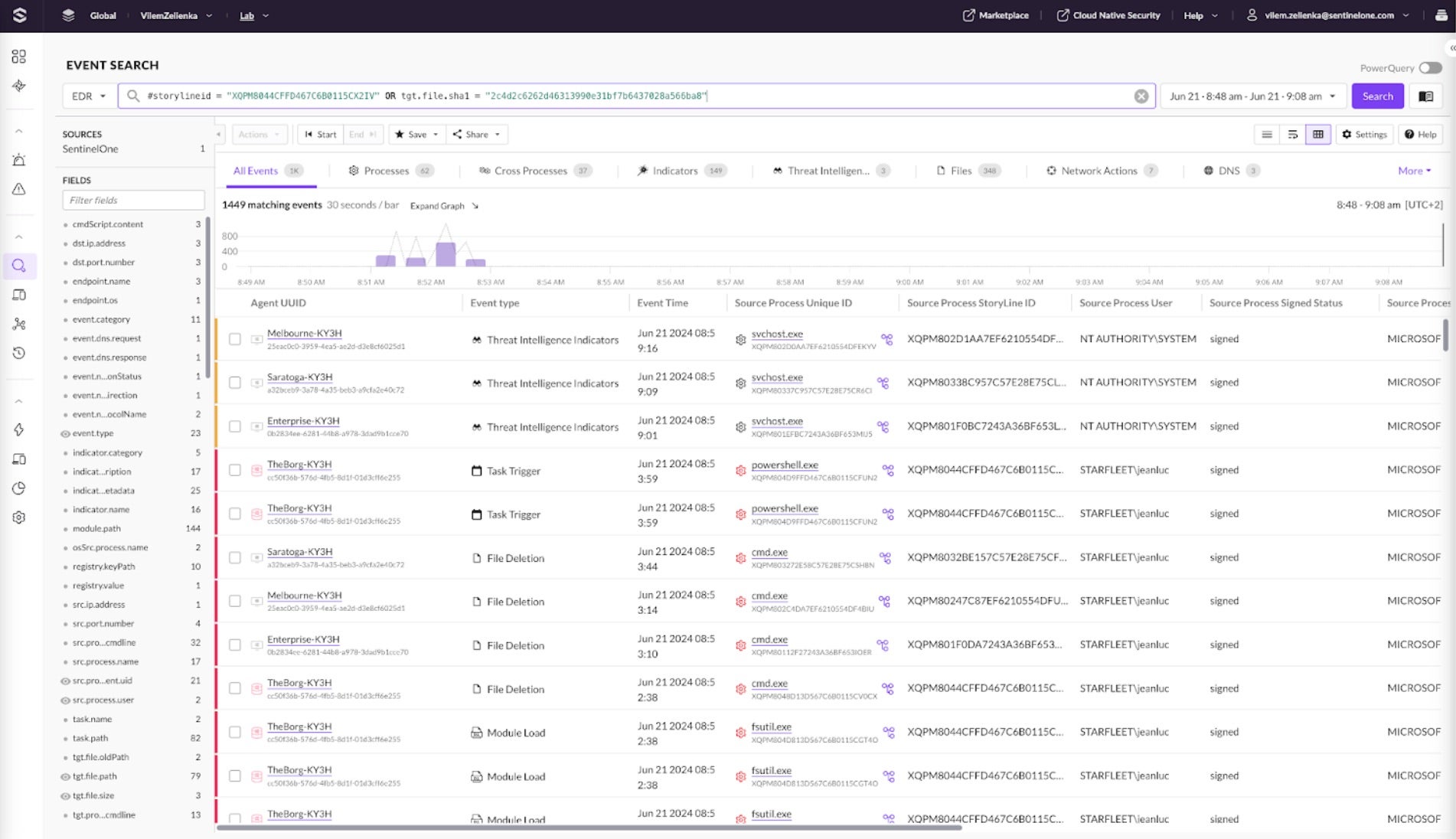Screen dimensions: 1456x839
Task: Click the dashboard grid icon in sidebar
Action: (19, 57)
